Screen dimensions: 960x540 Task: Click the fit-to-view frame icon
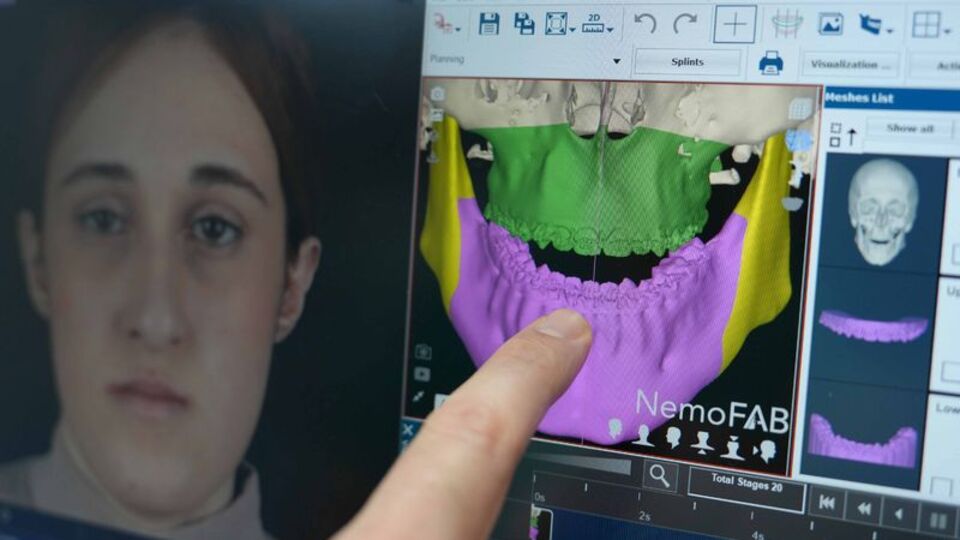555,24
